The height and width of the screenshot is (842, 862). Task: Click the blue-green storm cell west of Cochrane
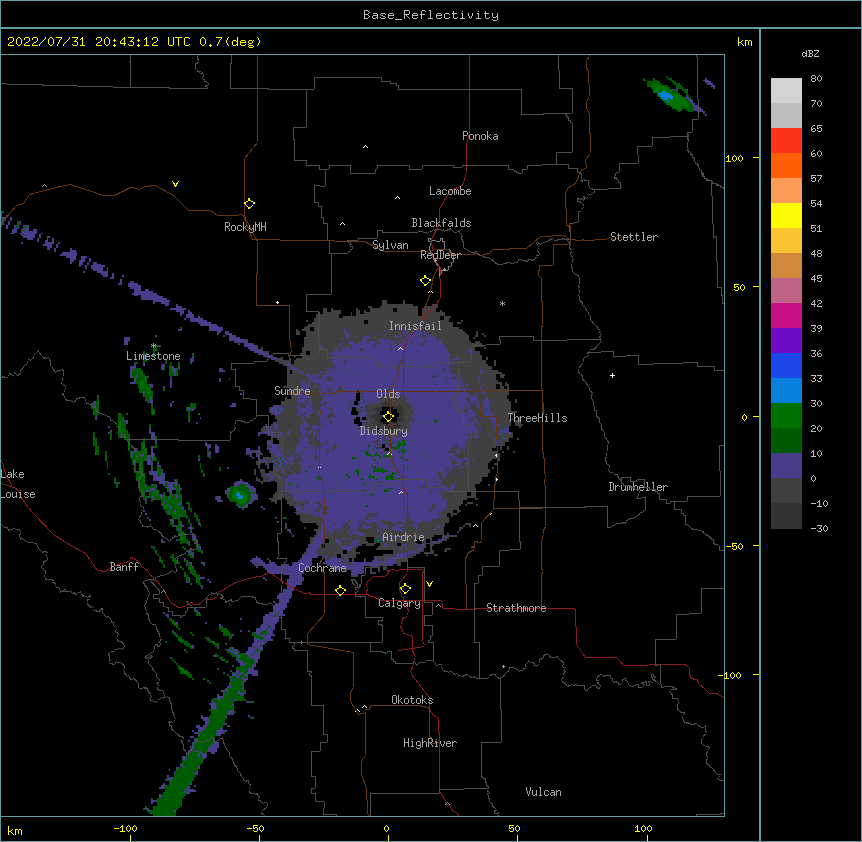tap(240, 495)
